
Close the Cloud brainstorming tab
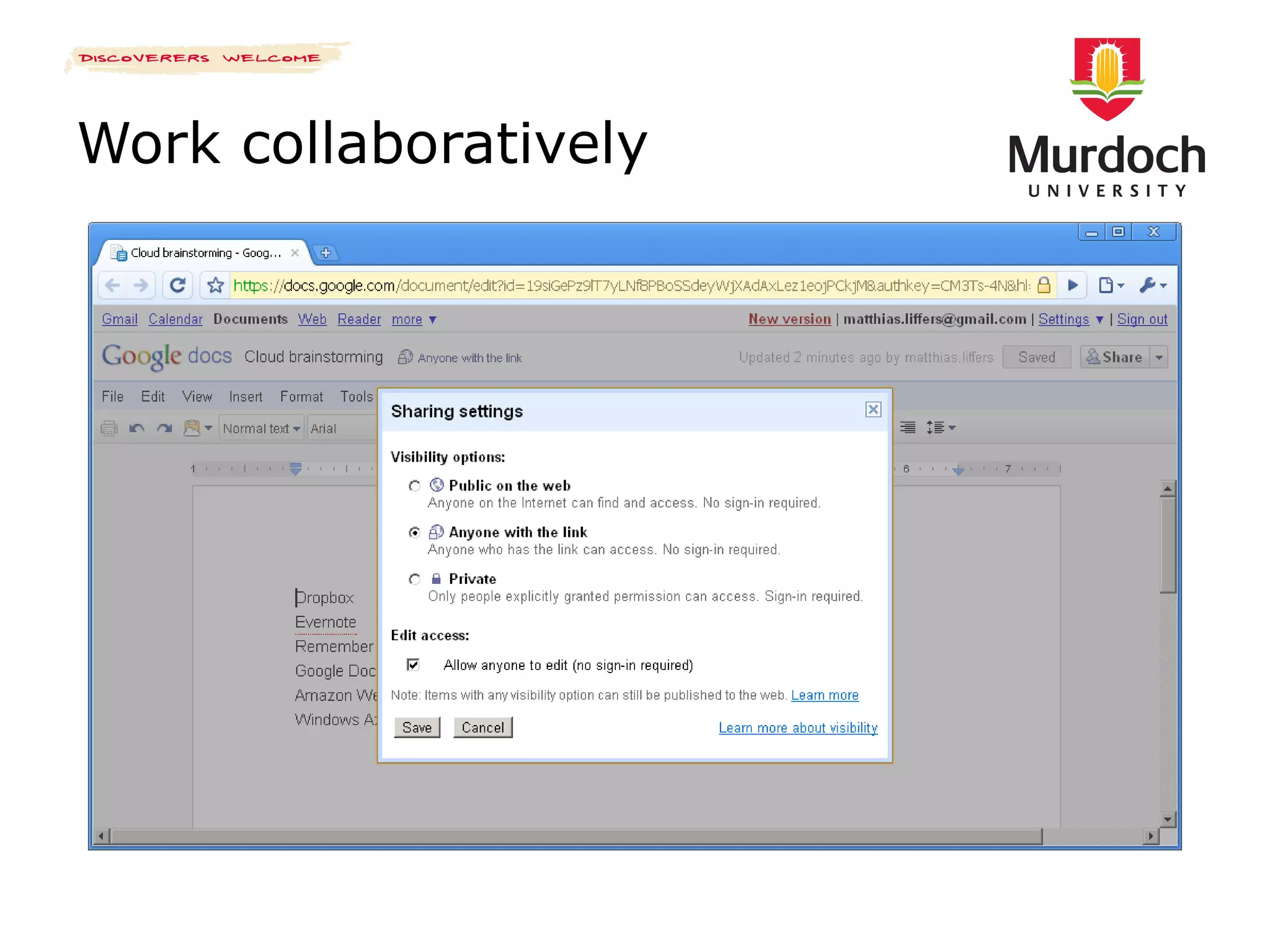[295, 253]
